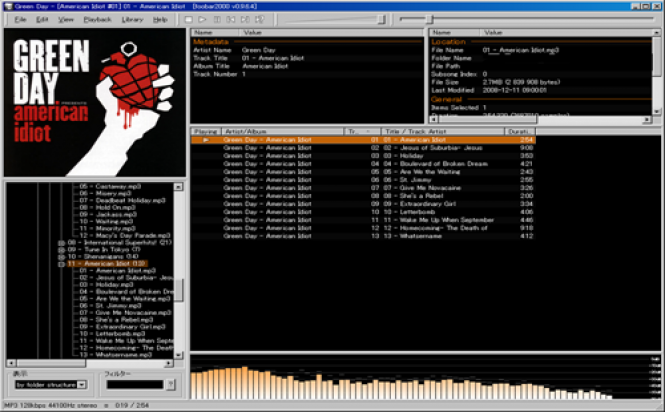This screenshot has width=665, height=412.
Task: Click the Play toolbar button
Action: [202, 20]
